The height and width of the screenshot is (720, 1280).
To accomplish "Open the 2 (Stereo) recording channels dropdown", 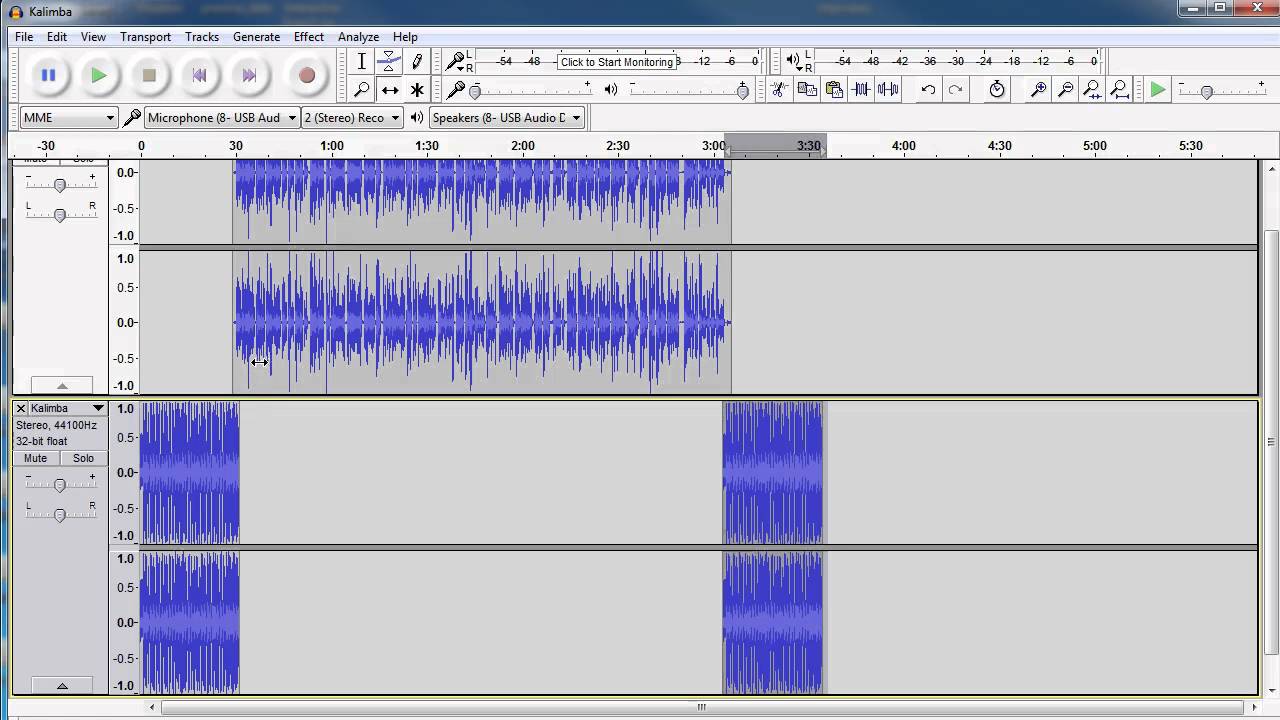I will 351,118.
